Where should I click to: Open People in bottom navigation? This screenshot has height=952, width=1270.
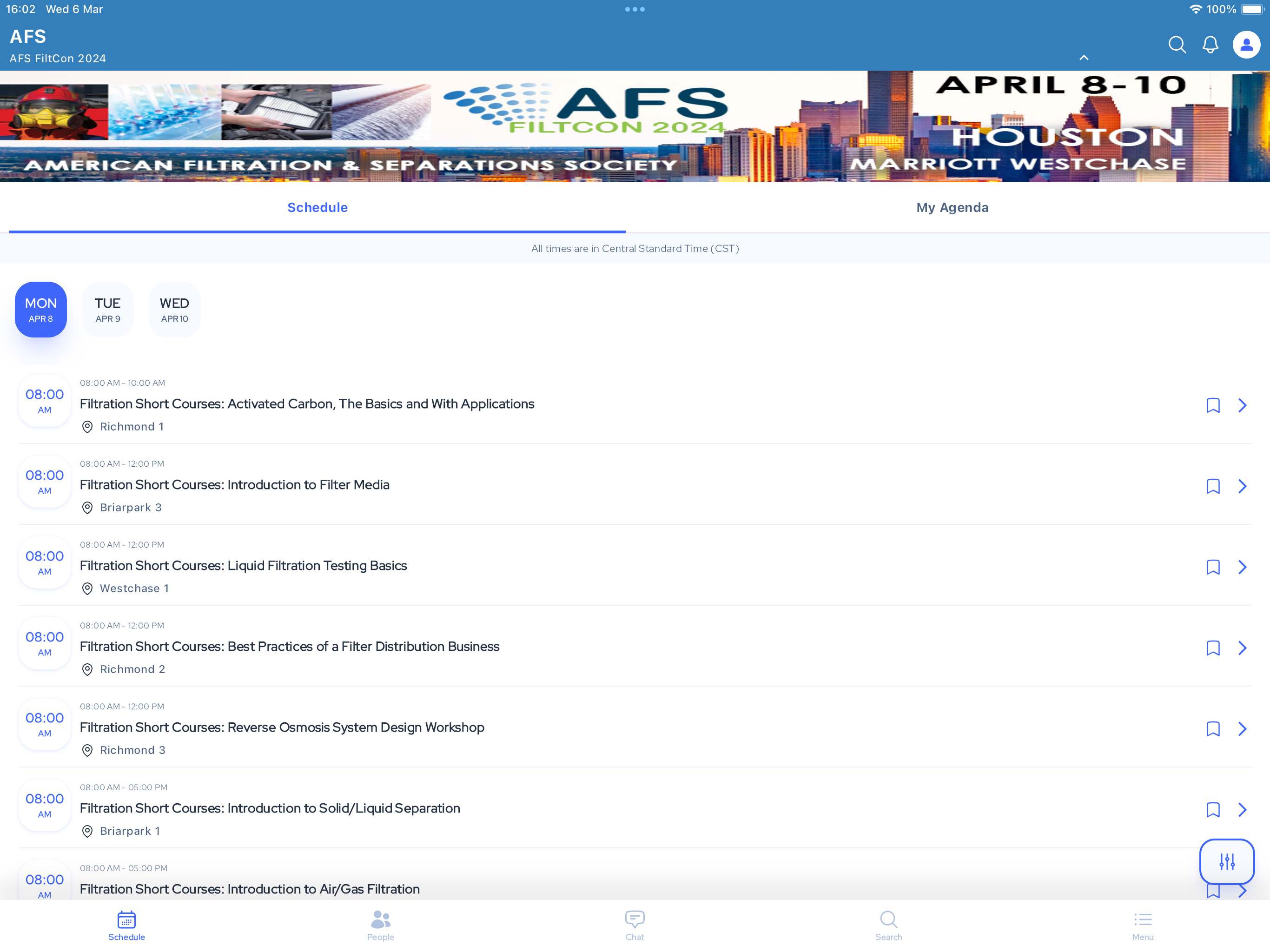coord(380,926)
